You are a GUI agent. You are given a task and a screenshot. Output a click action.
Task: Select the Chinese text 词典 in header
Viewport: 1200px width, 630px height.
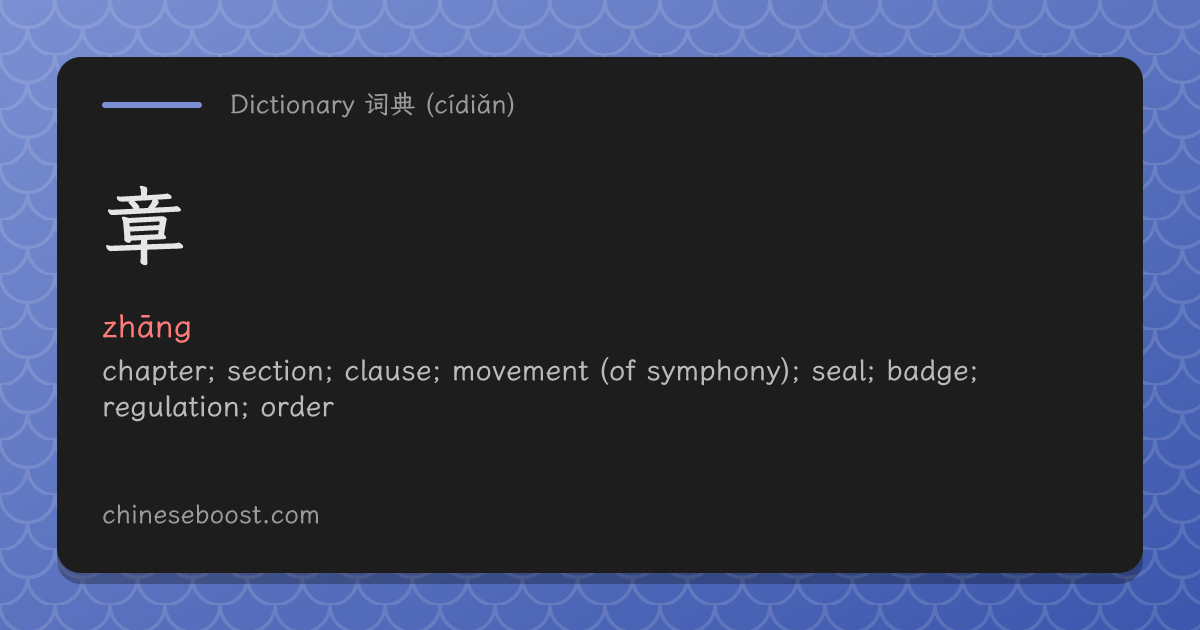pyautogui.click(x=390, y=105)
